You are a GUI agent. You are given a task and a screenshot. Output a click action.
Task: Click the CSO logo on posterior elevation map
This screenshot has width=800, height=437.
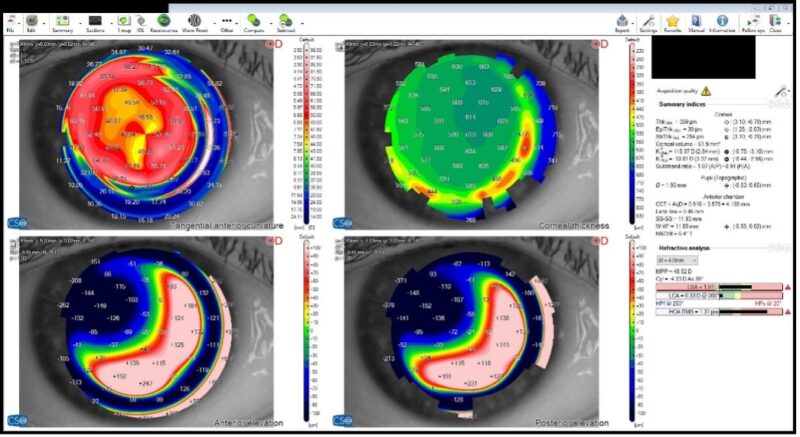[x=342, y=421]
